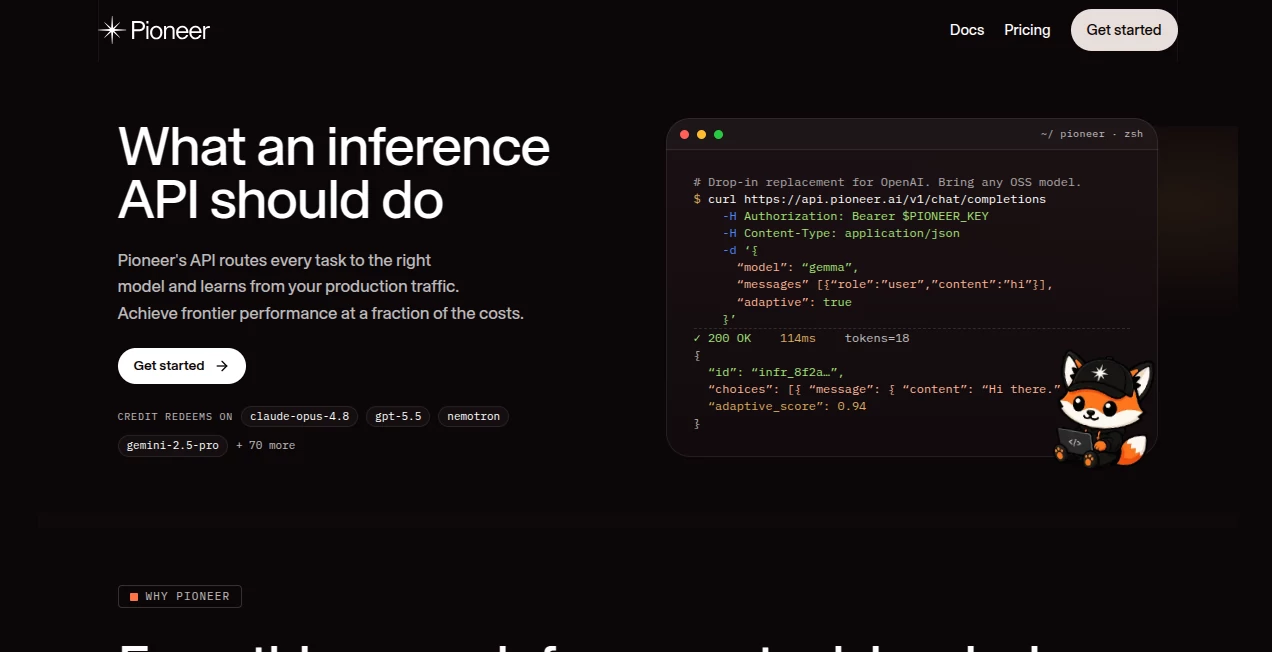The image size is (1272, 652).
Task: Click the Pioneer brand name text
Action: click(x=170, y=30)
